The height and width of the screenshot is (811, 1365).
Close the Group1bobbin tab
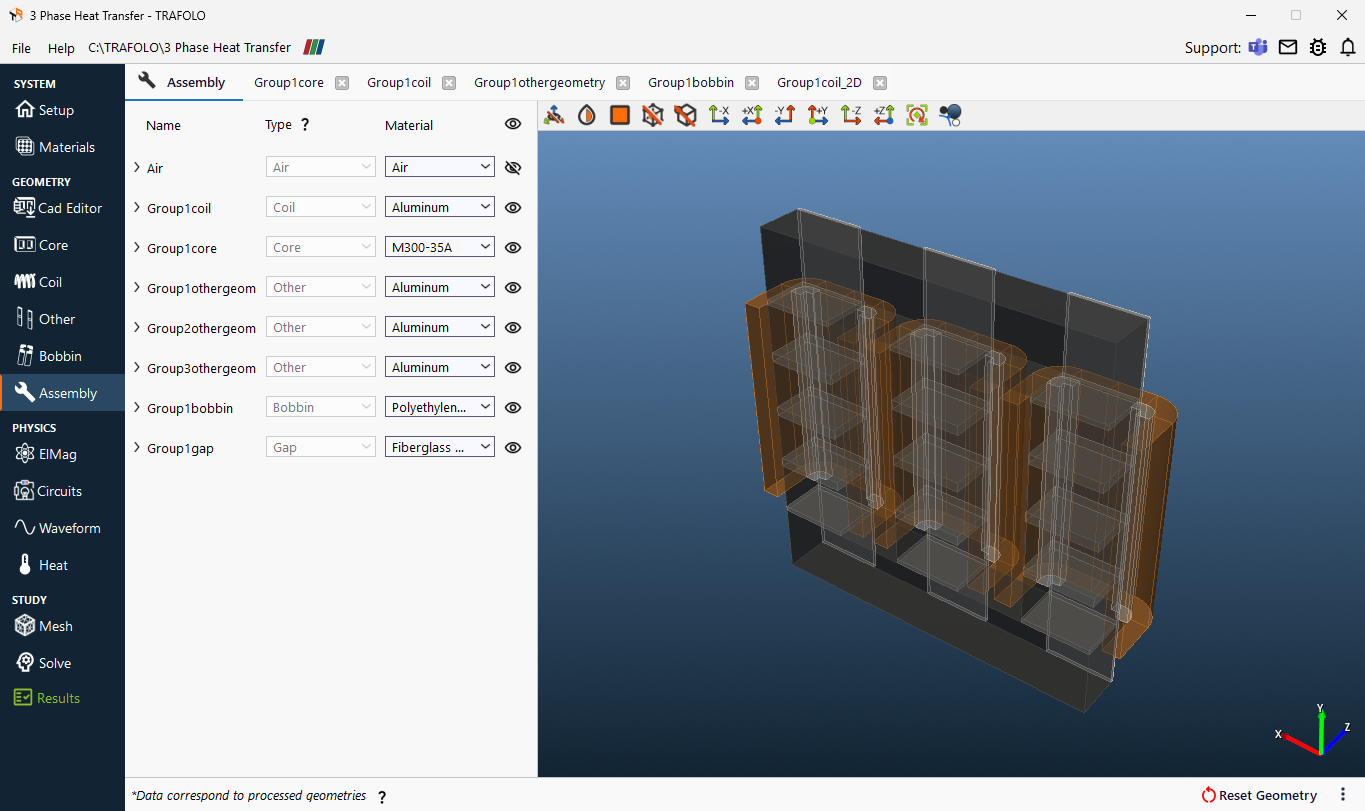[752, 83]
